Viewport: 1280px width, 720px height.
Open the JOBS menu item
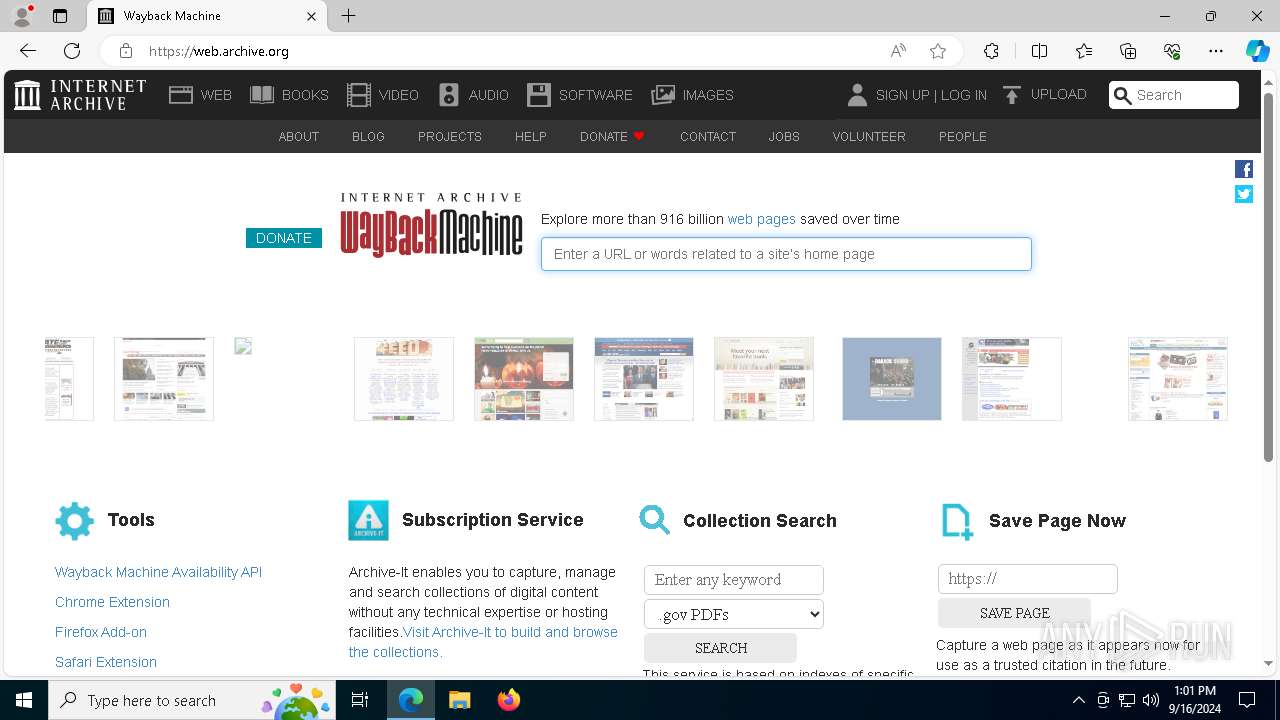coord(784,136)
